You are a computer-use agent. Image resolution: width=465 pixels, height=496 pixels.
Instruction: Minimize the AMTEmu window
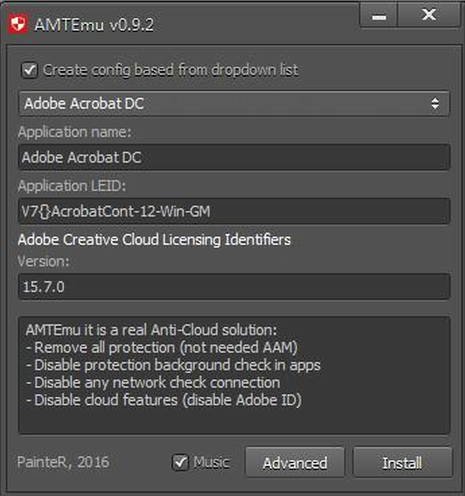click(x=379, y=16)
